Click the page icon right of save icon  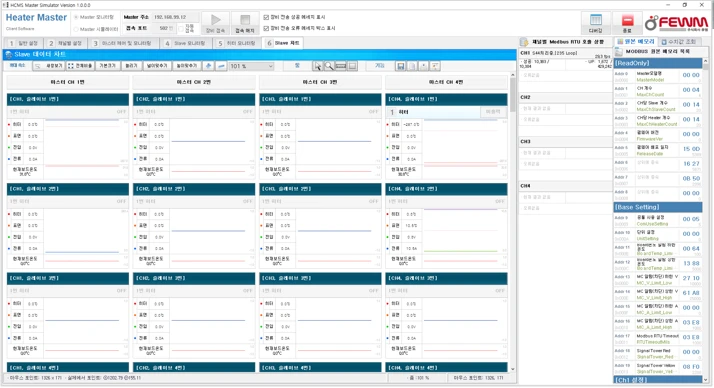coord(412,66)
